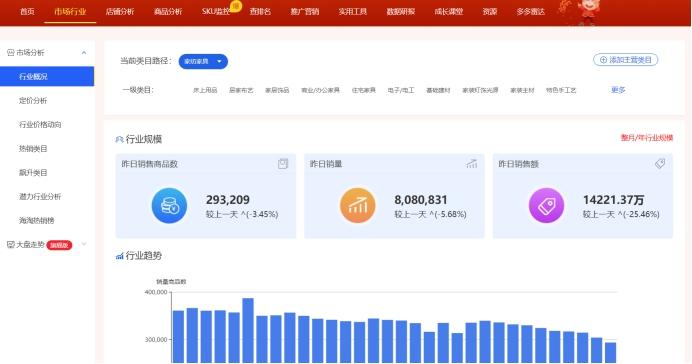Open 定价分析 in the sidebar
Image resolution: width=692 pixels, height=364 pixels.
(x=33, y=101)
